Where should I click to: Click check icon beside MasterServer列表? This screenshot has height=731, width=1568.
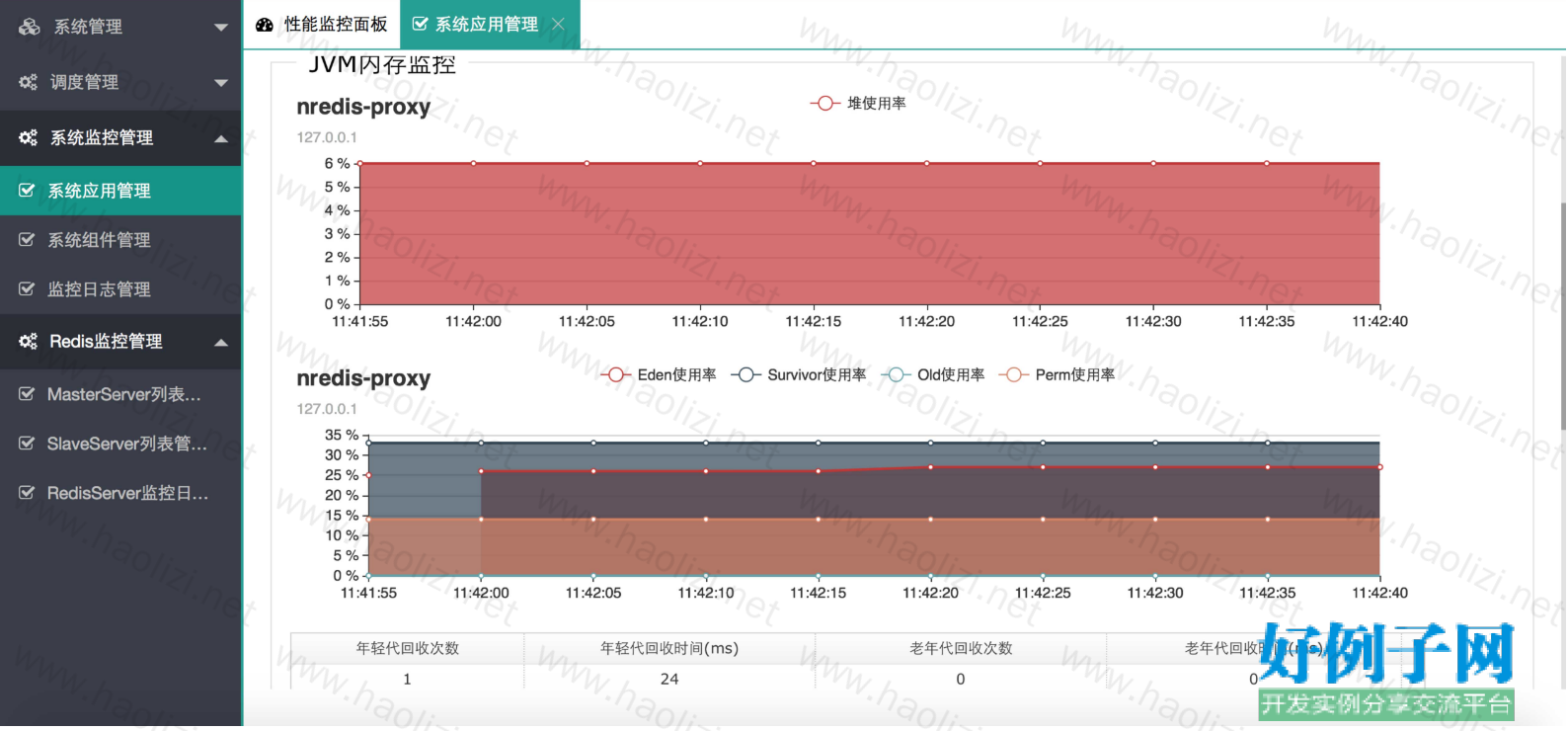[27, 394]
